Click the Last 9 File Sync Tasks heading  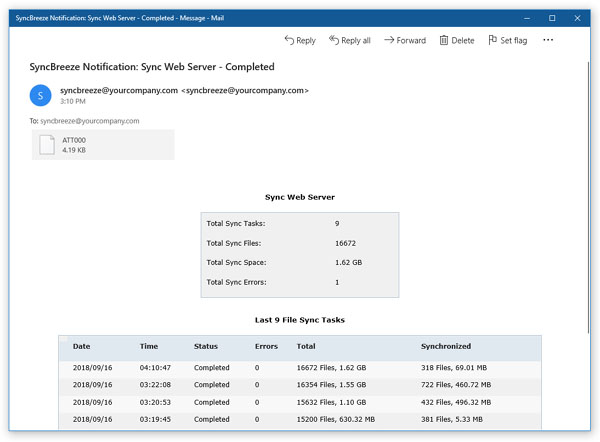coord(300,320)
